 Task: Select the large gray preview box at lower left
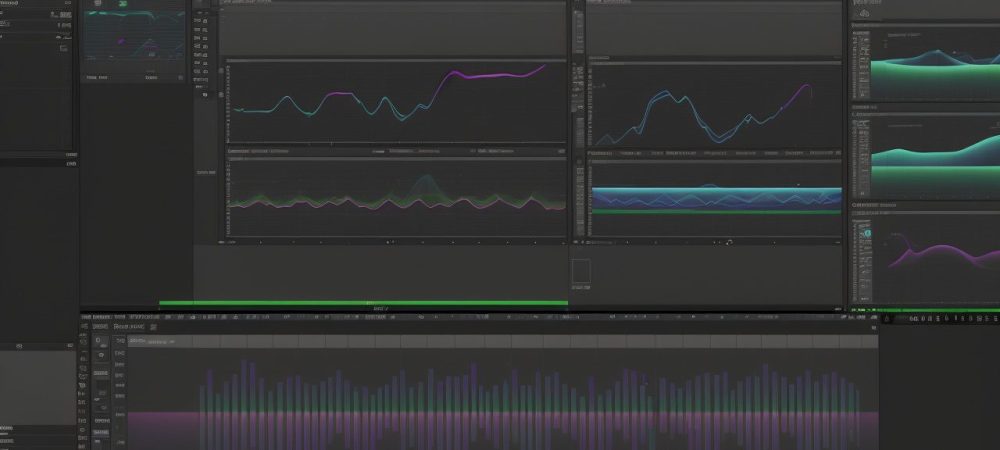(38, 388)
